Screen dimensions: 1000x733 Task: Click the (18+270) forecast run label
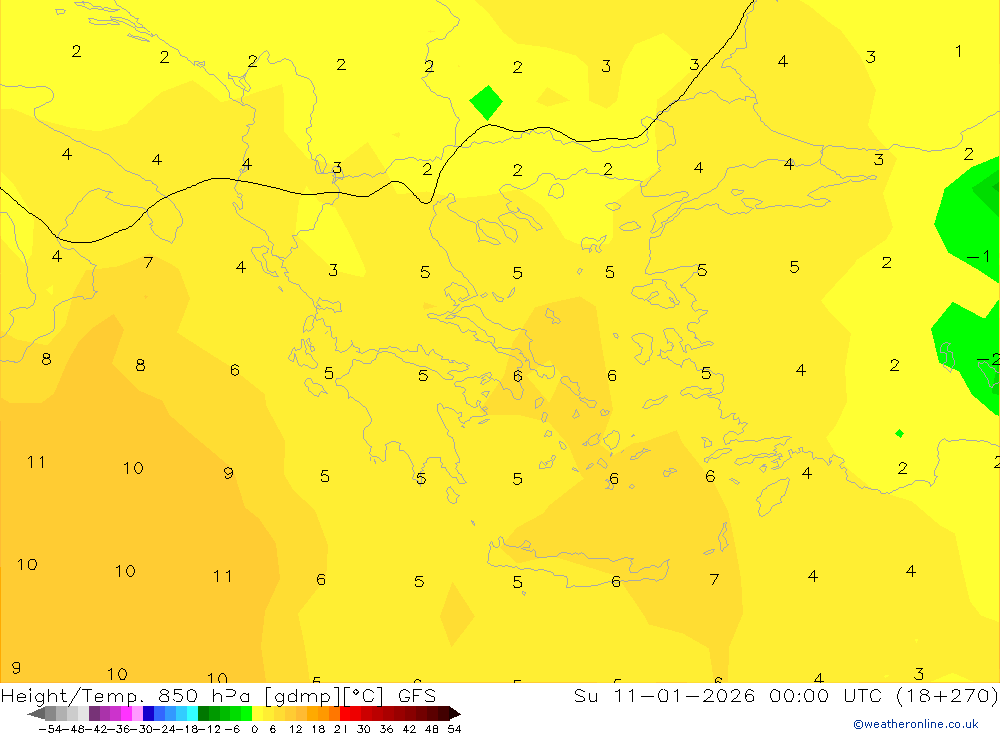pos(947,695)
